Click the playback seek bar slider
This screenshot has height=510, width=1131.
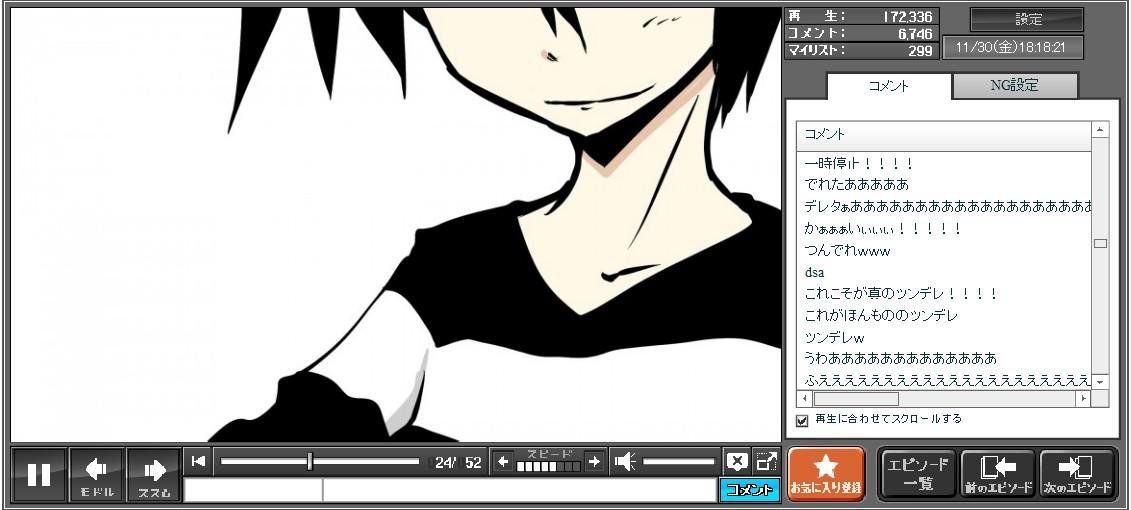(x=310, y=461)
